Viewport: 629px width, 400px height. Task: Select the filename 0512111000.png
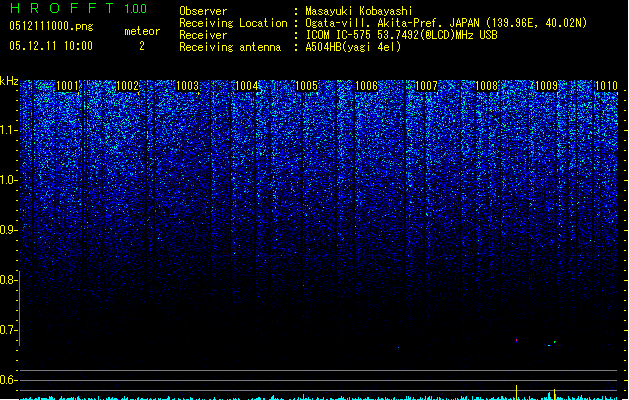[x=51, y=26]
